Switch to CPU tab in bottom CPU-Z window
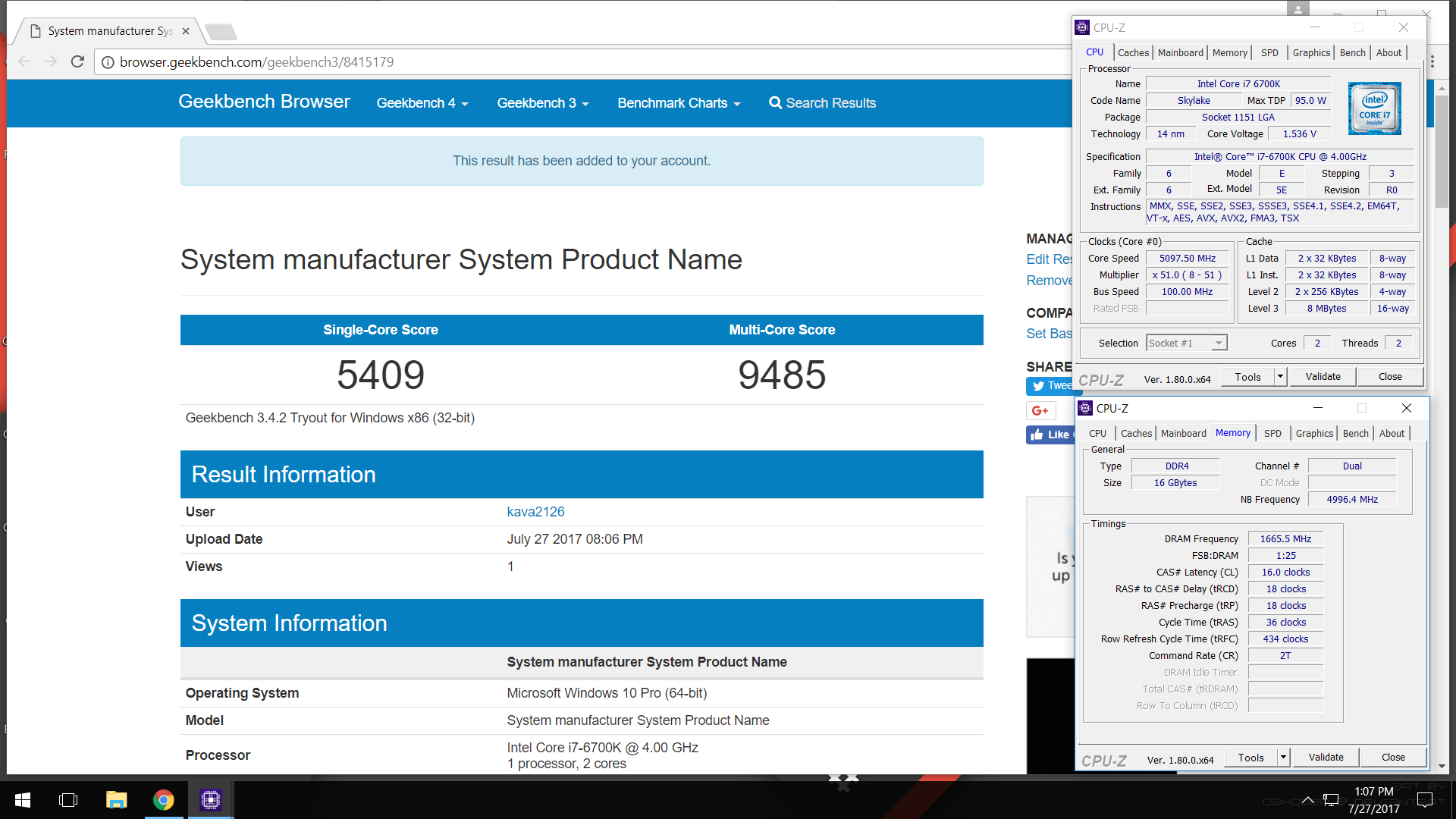The image size is (1456, 819). point(1097,433)
